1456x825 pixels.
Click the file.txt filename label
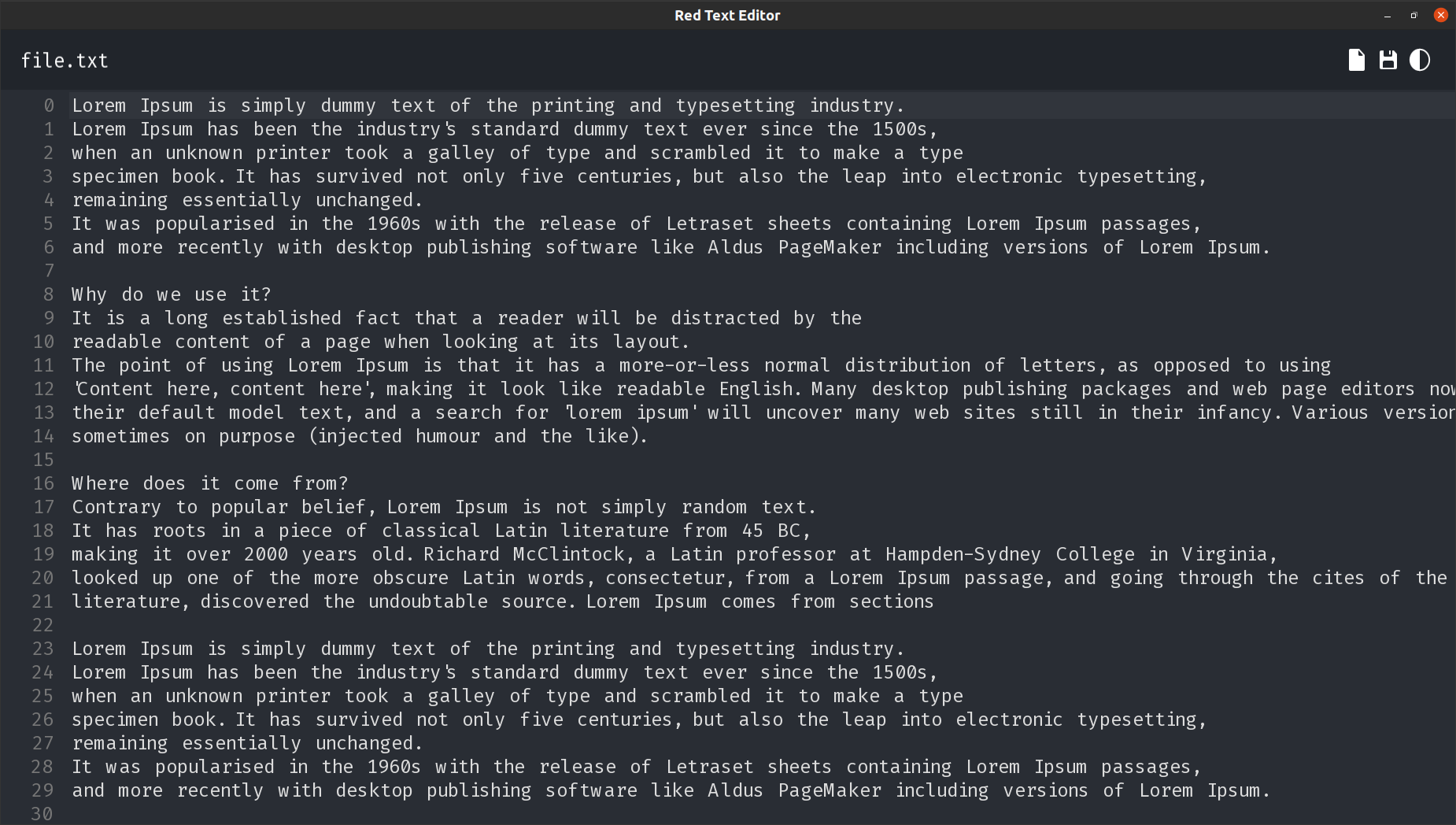click(65, 61)
